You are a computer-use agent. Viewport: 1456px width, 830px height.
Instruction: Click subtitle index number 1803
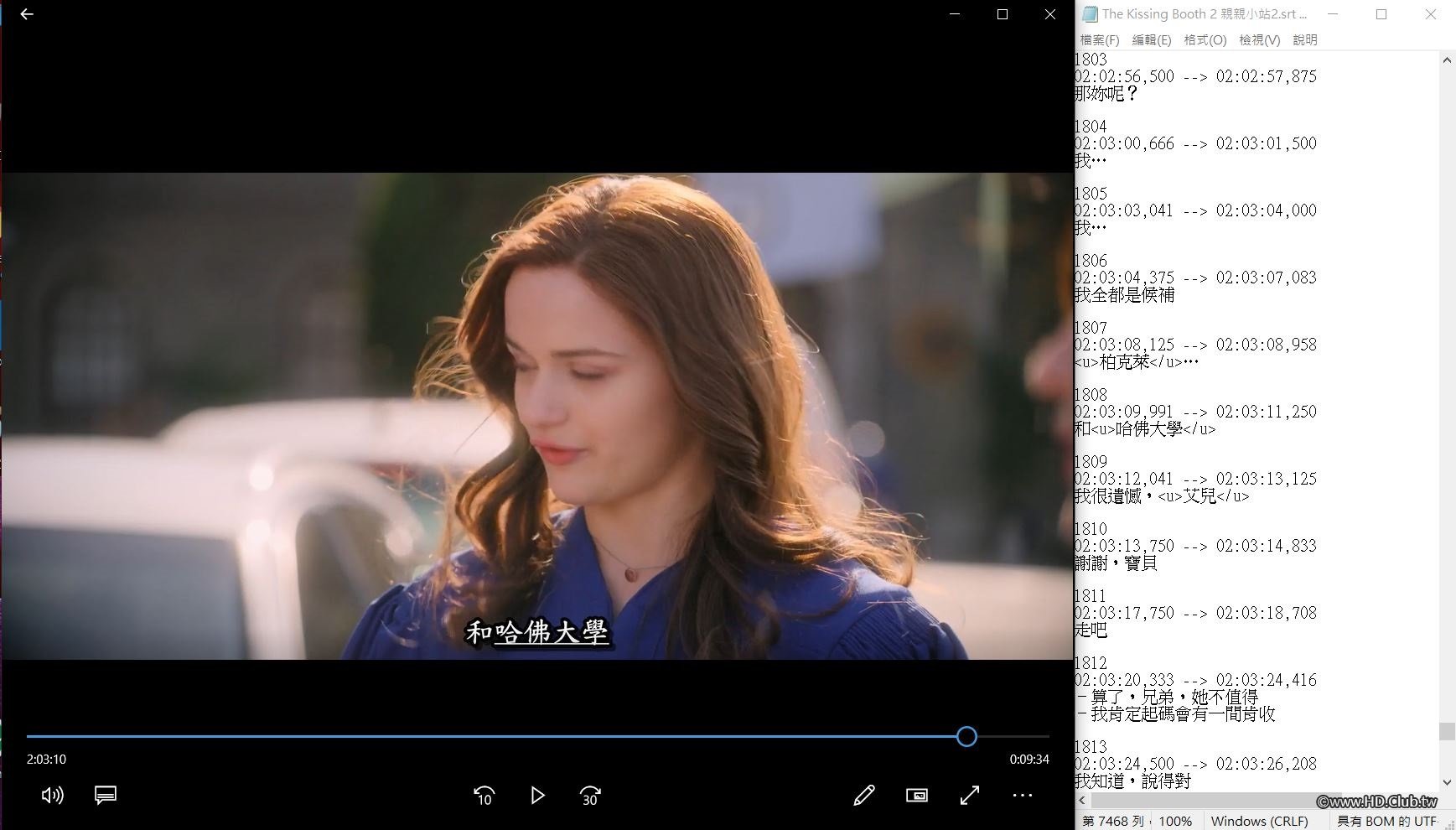coord(1091,60)
